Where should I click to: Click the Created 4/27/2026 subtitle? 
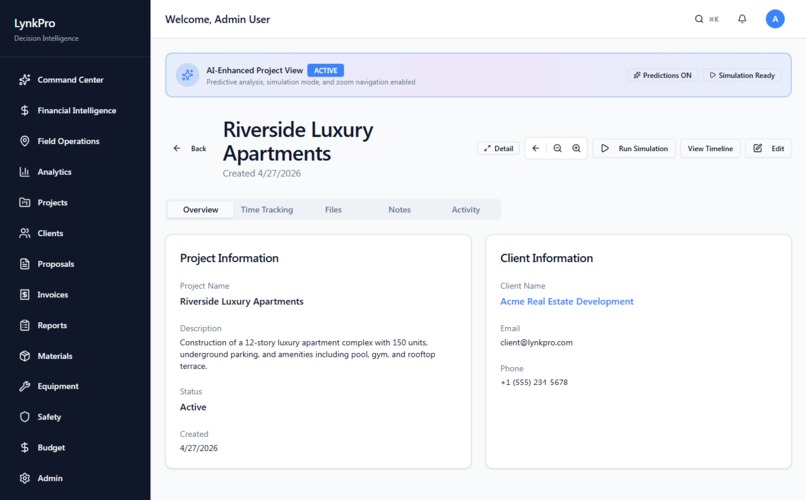[262, 174]
